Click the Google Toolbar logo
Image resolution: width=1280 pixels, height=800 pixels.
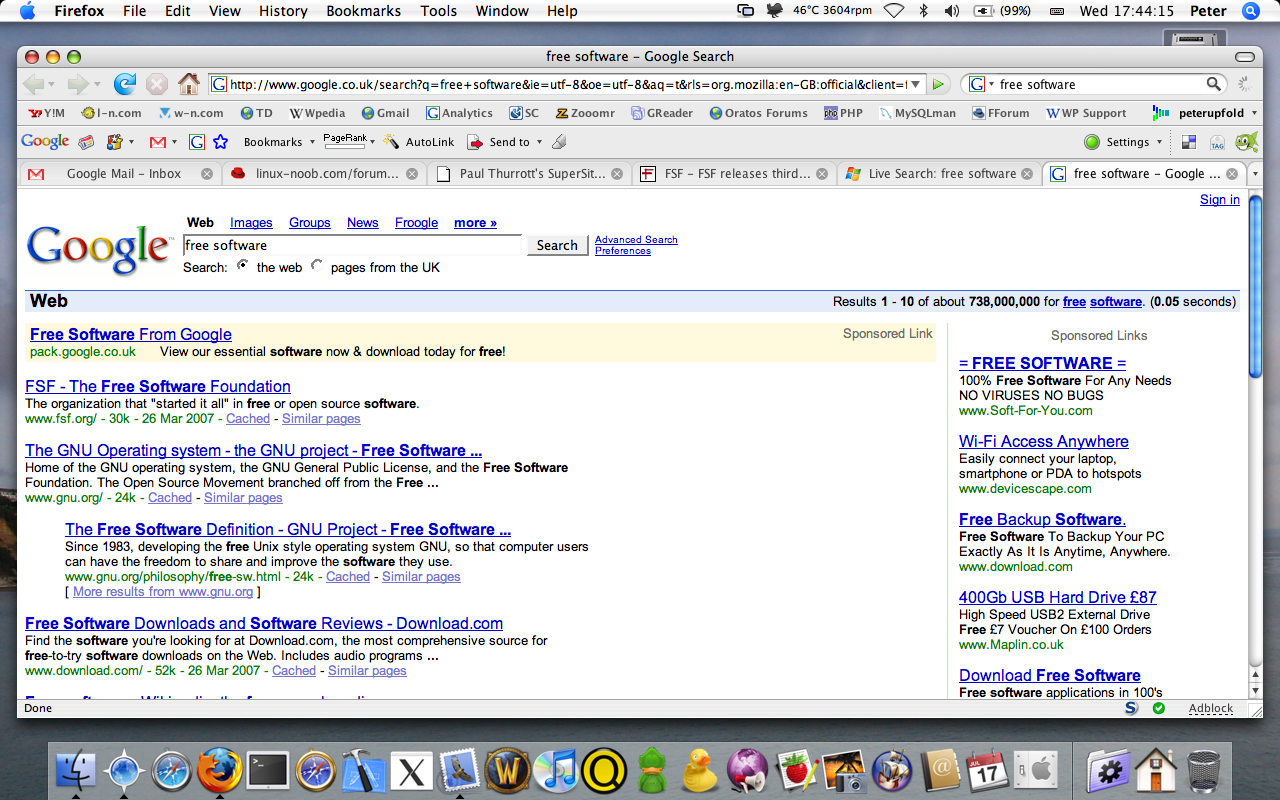point(45,142)
